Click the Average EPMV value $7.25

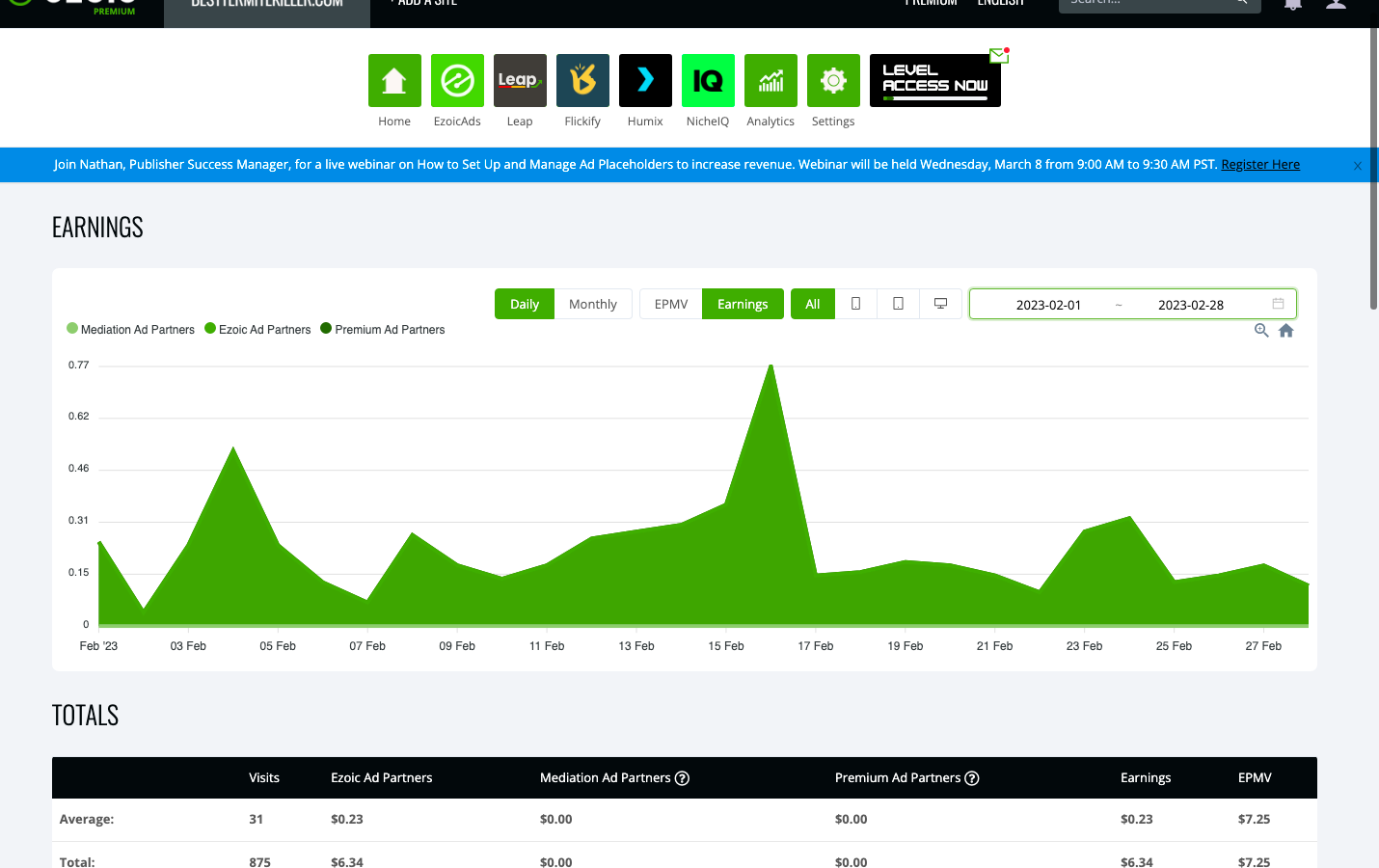click(1254, 819)
